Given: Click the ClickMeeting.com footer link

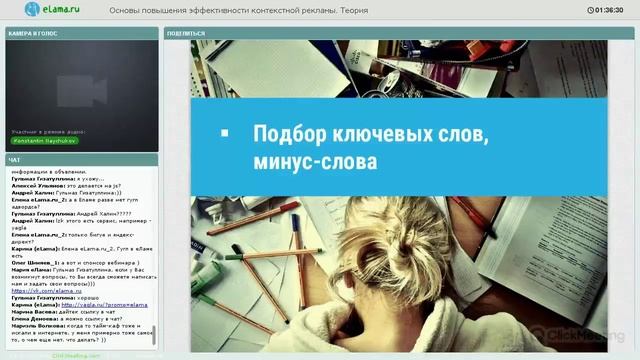Looking at the screenshot, I should 76,356.
